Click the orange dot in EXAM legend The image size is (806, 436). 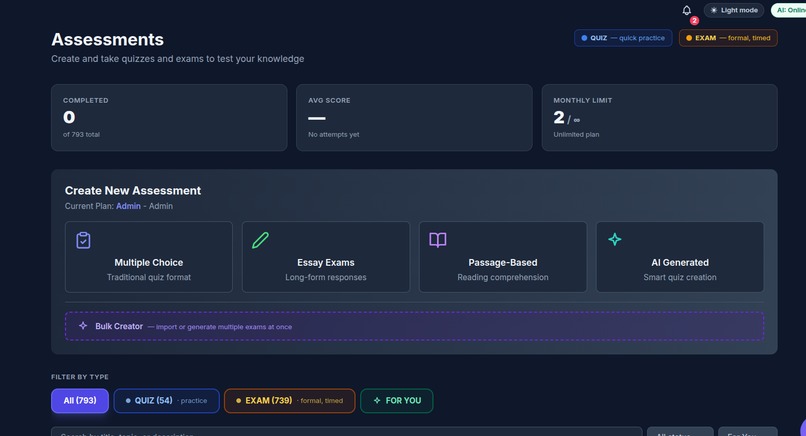[x=689, y=38]
